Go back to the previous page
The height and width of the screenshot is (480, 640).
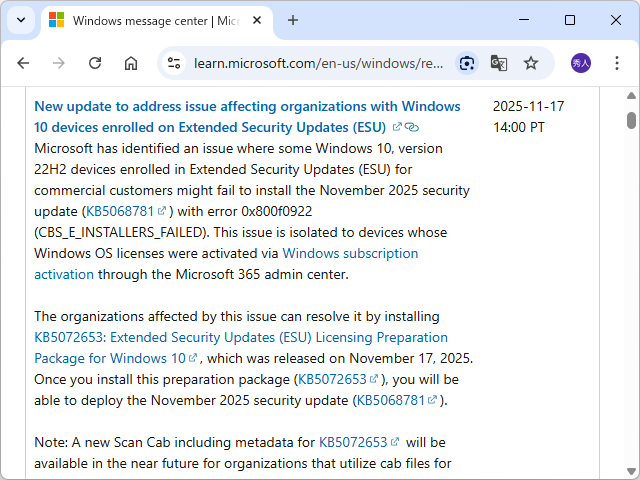tap(23, 63)
